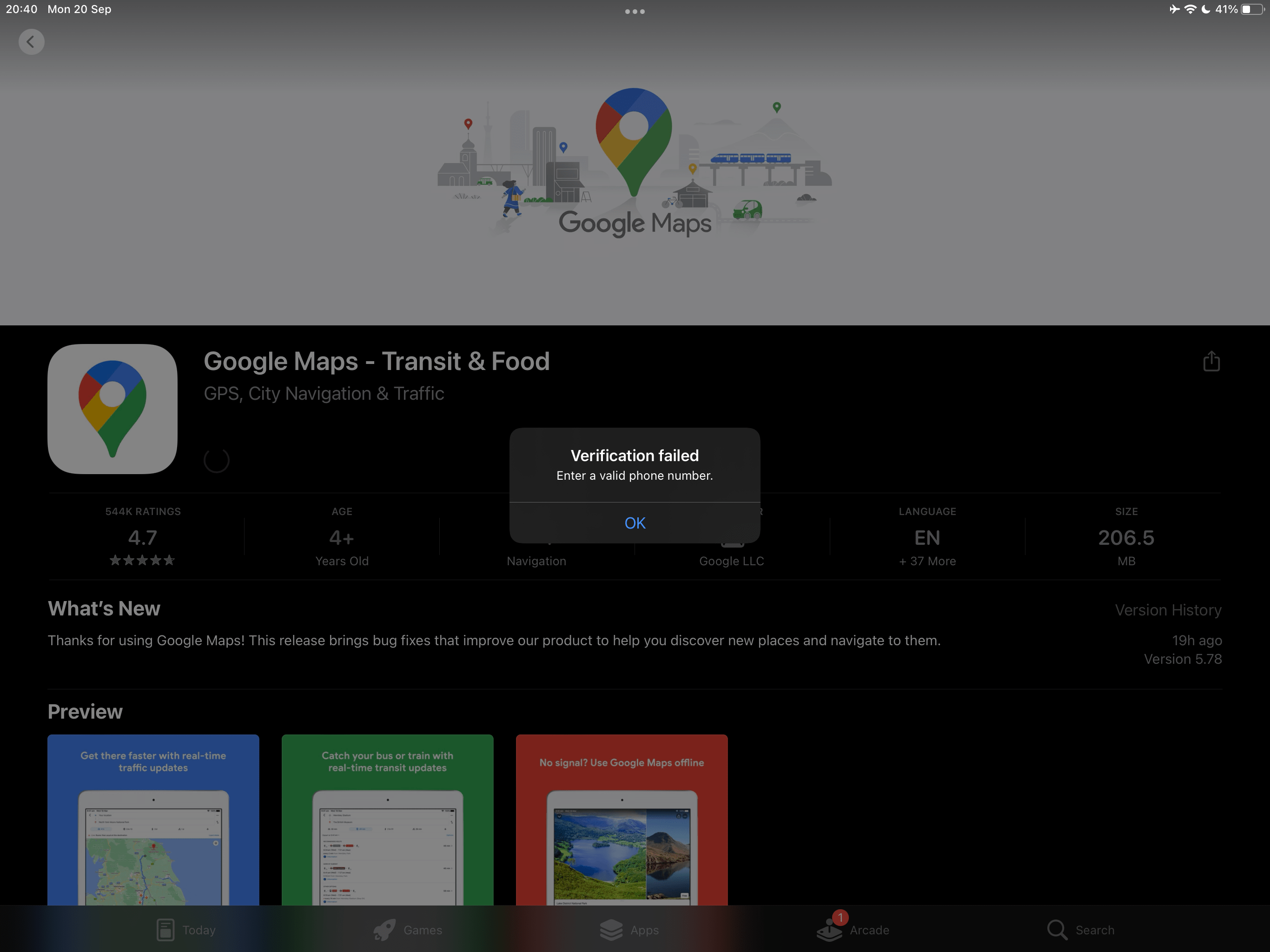Open the Today tab
1270x952 pixels.
tap(185, 930)
